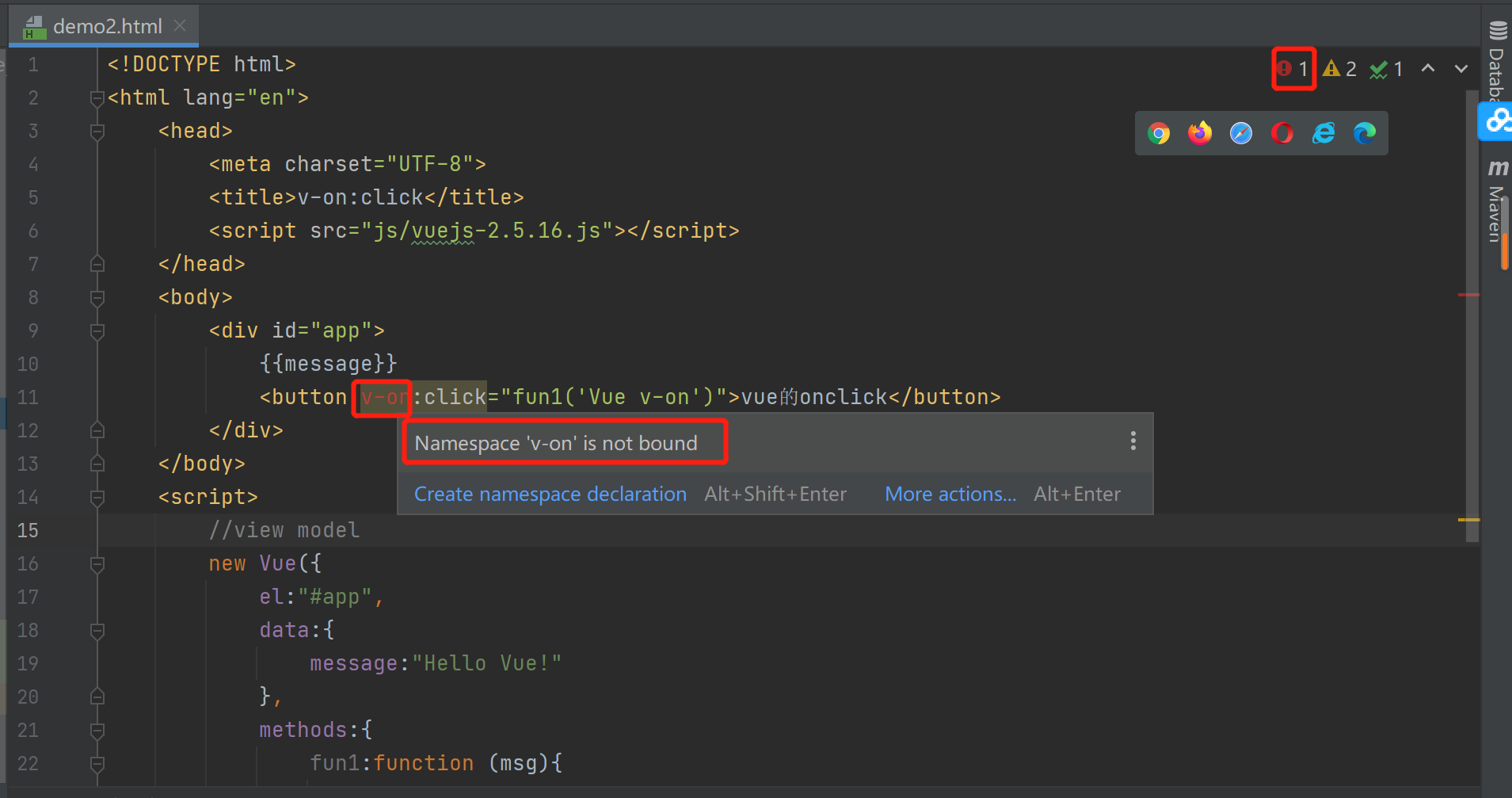Click the title tag text v-on:click
Viewport: 1512px width, 798px height.
point(360,197)
